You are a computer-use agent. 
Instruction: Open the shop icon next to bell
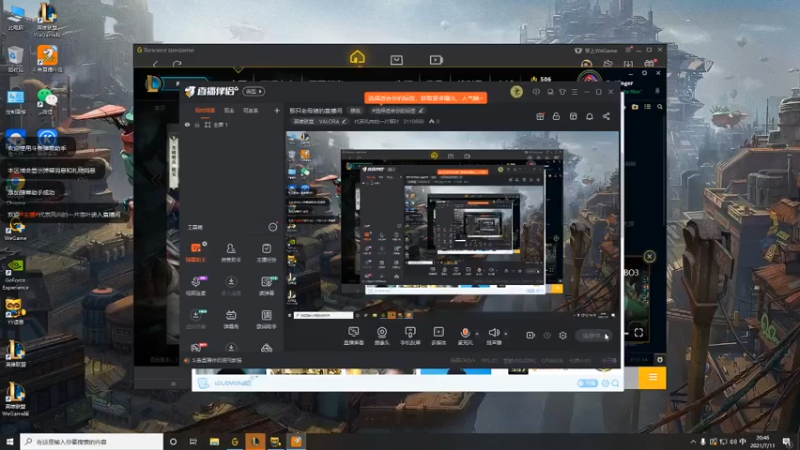pos(573,116)
